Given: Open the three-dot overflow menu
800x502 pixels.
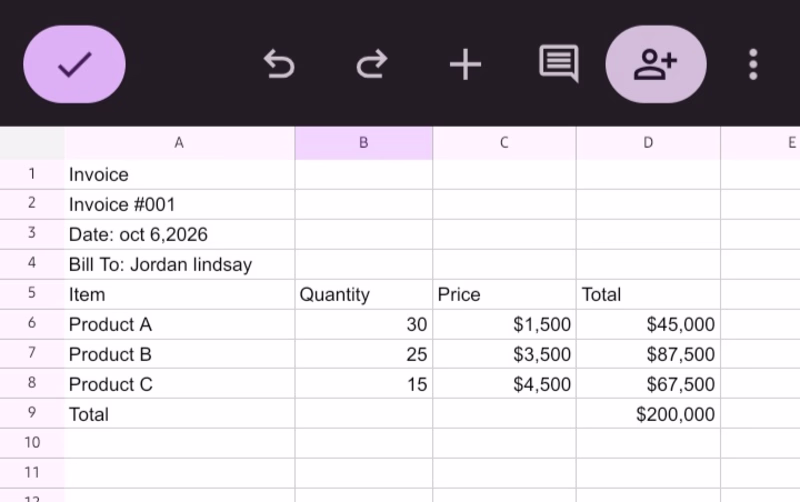Looking at the screenshot, I should tap(753, 64).
